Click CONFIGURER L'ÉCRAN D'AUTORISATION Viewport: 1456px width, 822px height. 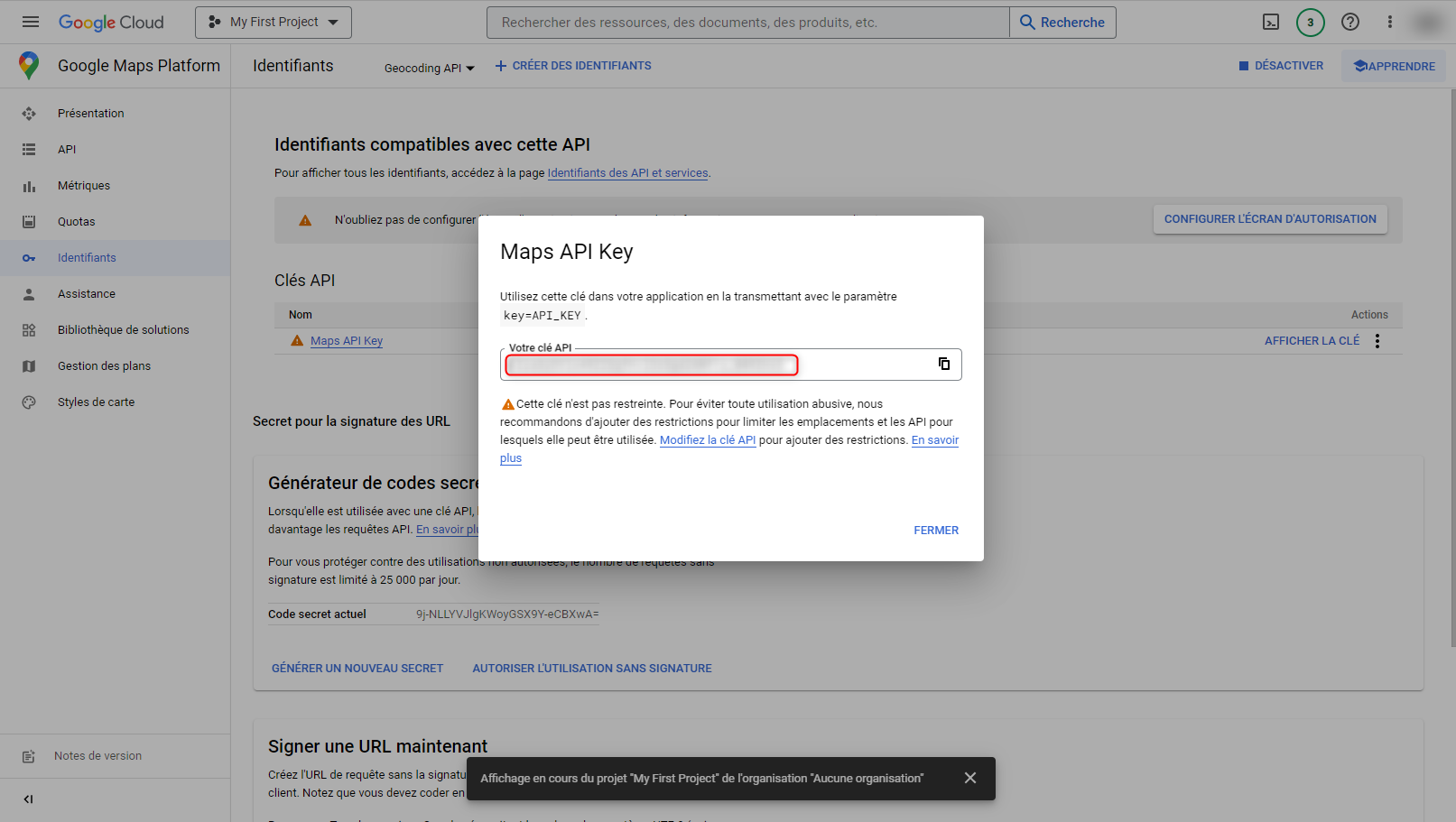click(1270, 219)
